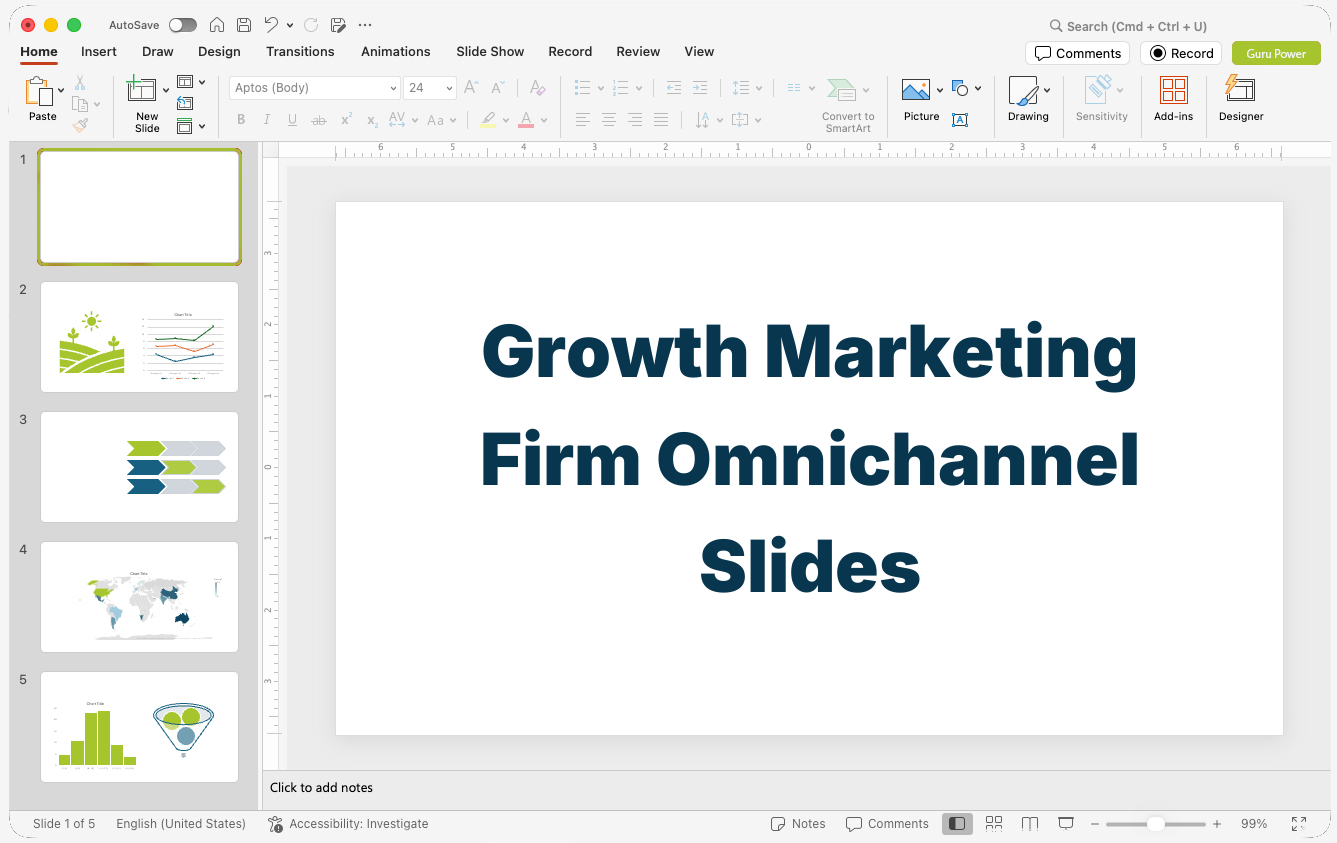Open the Animations tab

click(395, 51)
